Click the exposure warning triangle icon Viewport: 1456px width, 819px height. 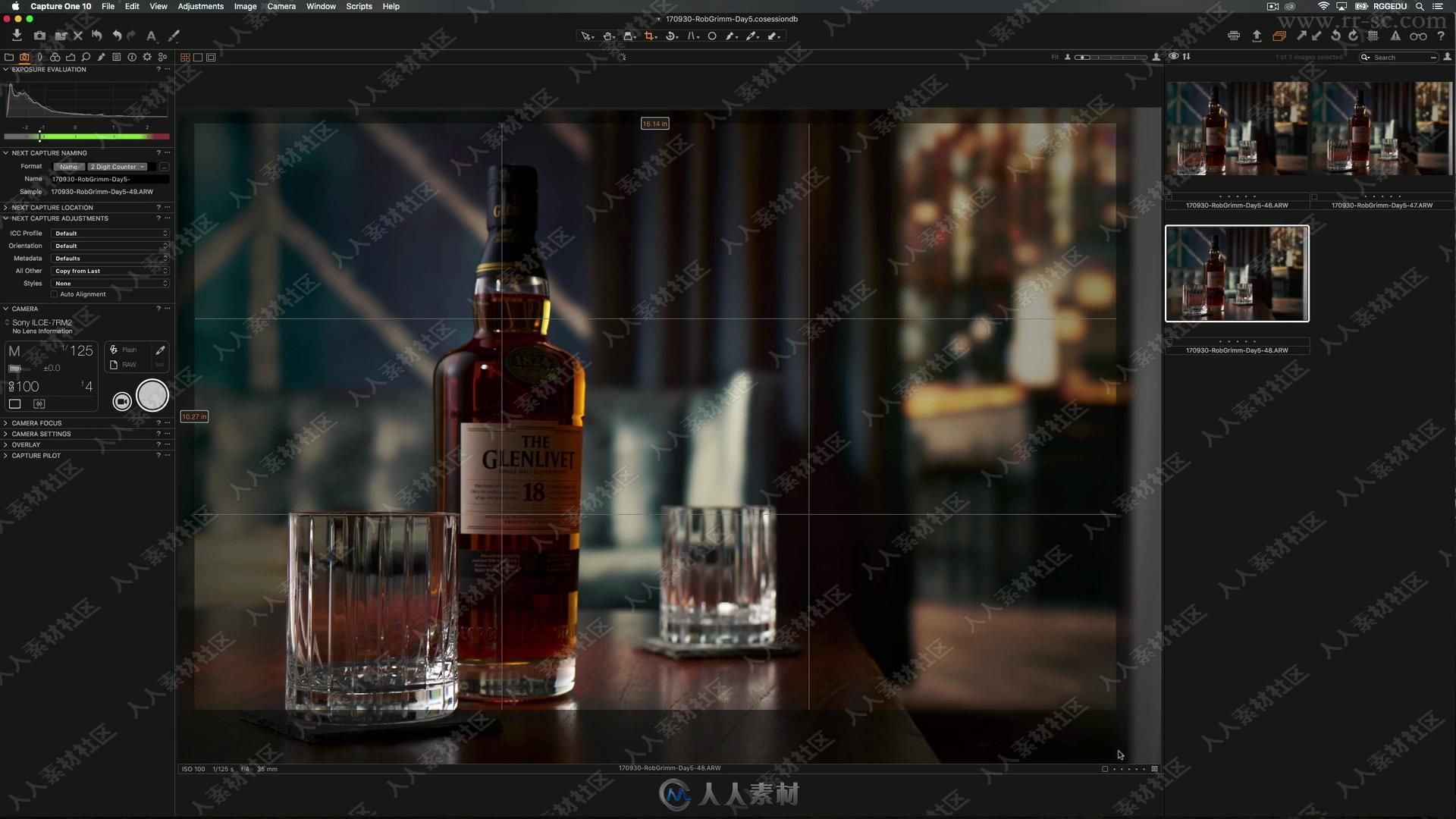tap(1395, 36)
